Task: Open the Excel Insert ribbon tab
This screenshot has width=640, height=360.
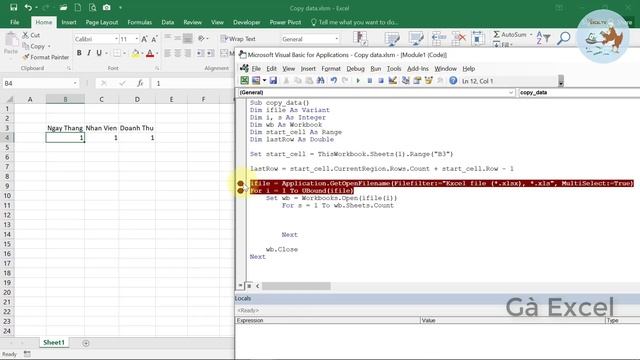Action: tap(69, 22)
